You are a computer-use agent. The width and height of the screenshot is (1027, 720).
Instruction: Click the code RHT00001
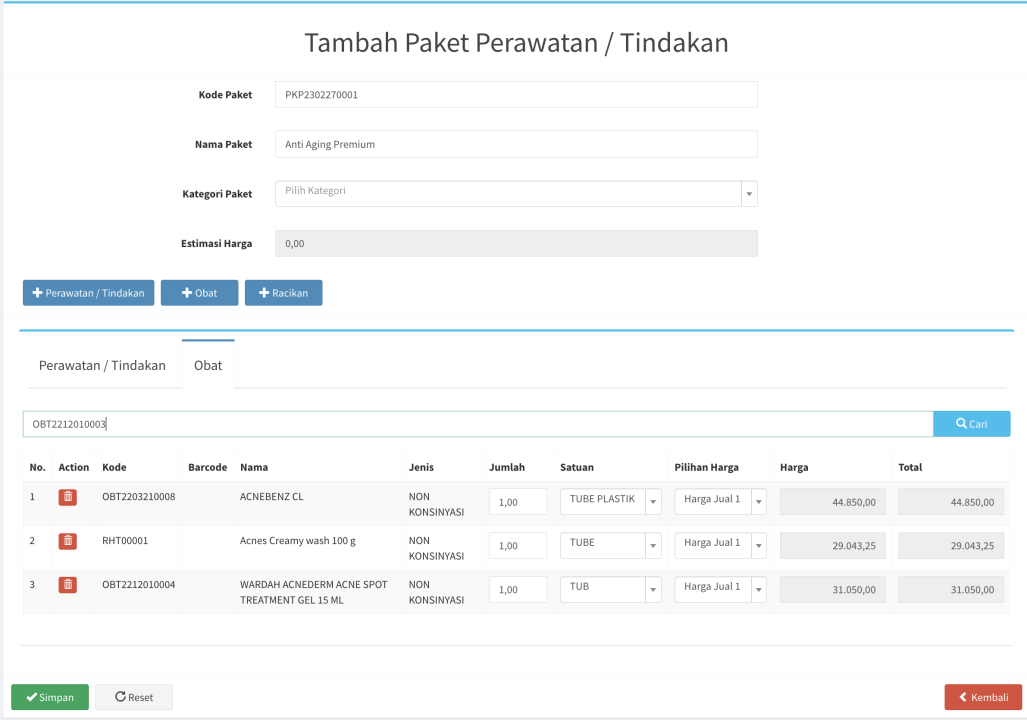tap(125, 540)
